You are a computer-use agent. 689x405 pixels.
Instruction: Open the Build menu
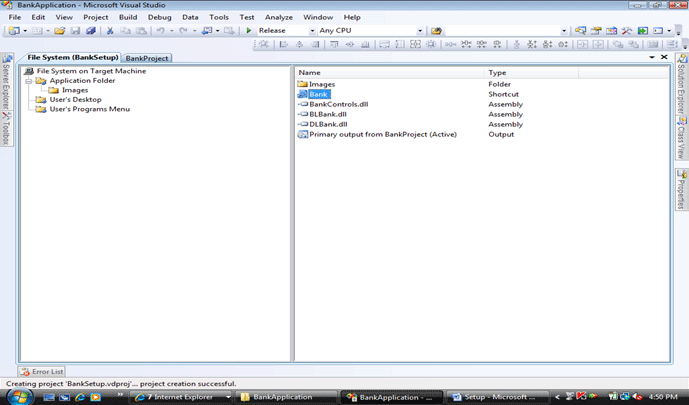point(128,17)
